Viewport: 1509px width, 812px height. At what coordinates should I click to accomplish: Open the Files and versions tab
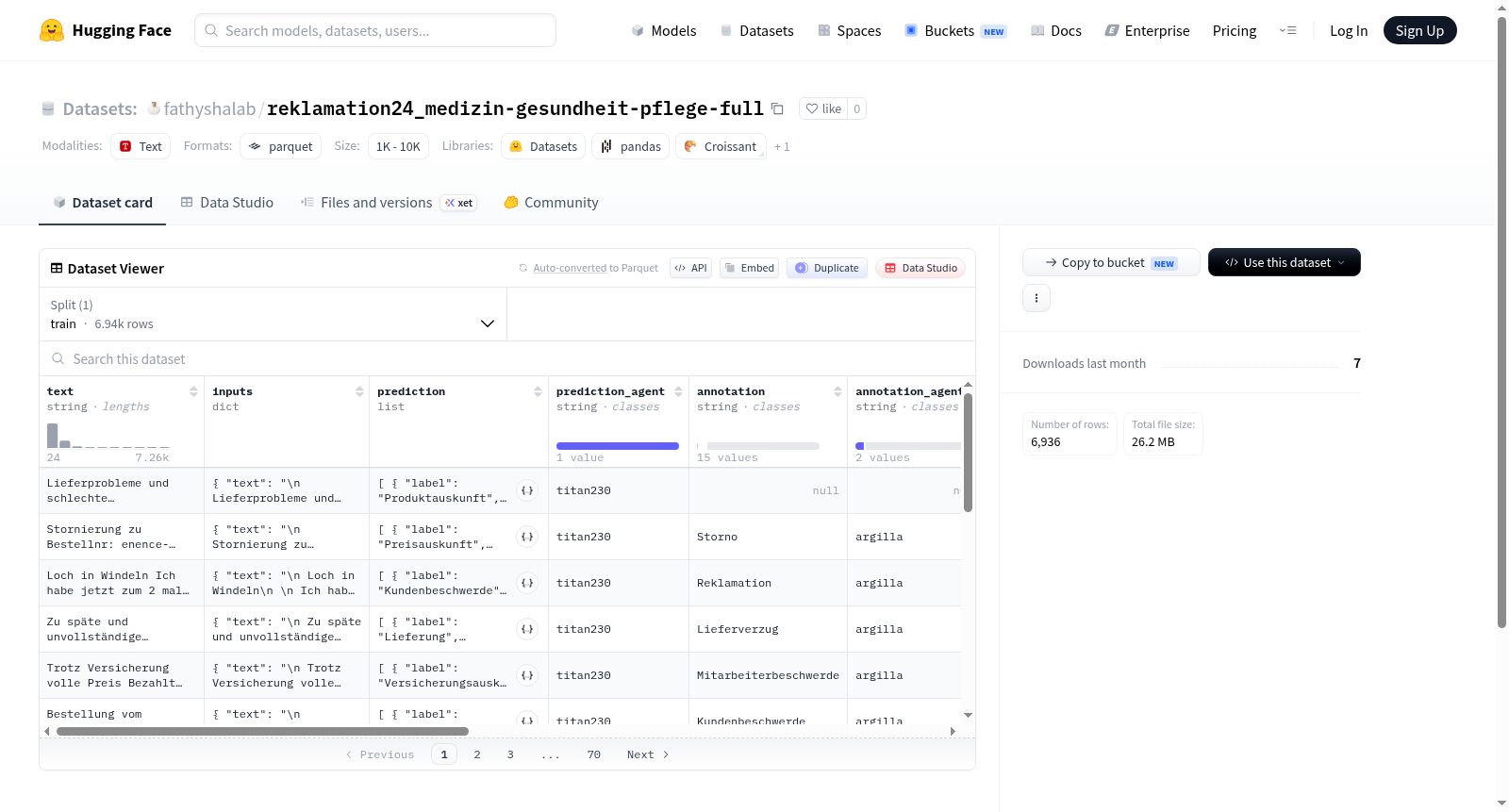pos(389,203)
